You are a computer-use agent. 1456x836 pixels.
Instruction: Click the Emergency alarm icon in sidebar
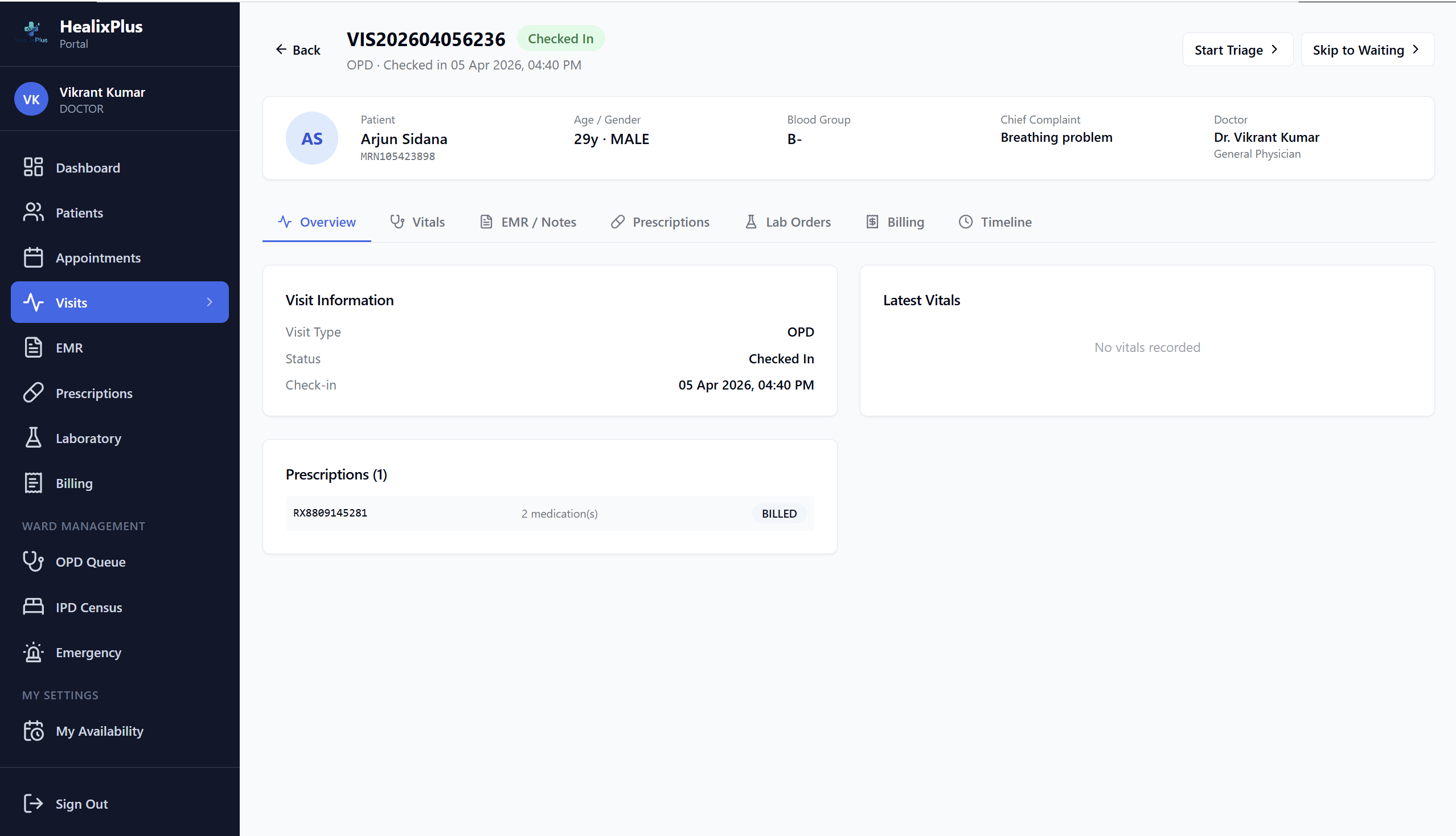pos(32,652)
